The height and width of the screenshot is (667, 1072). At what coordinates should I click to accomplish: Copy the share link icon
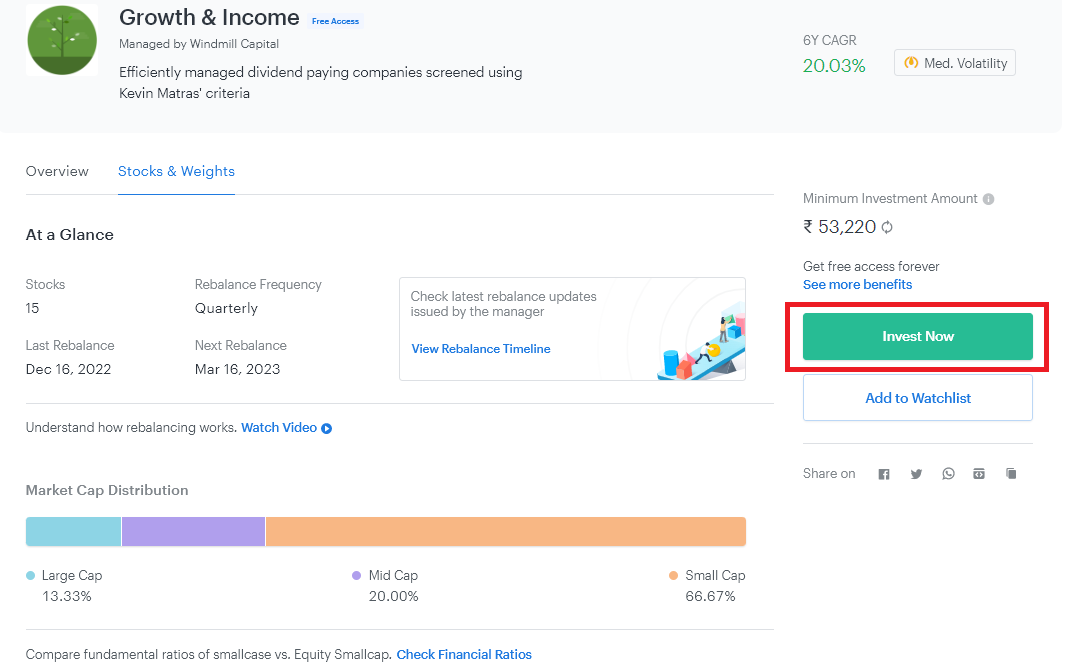click(x=1011, y=474)
